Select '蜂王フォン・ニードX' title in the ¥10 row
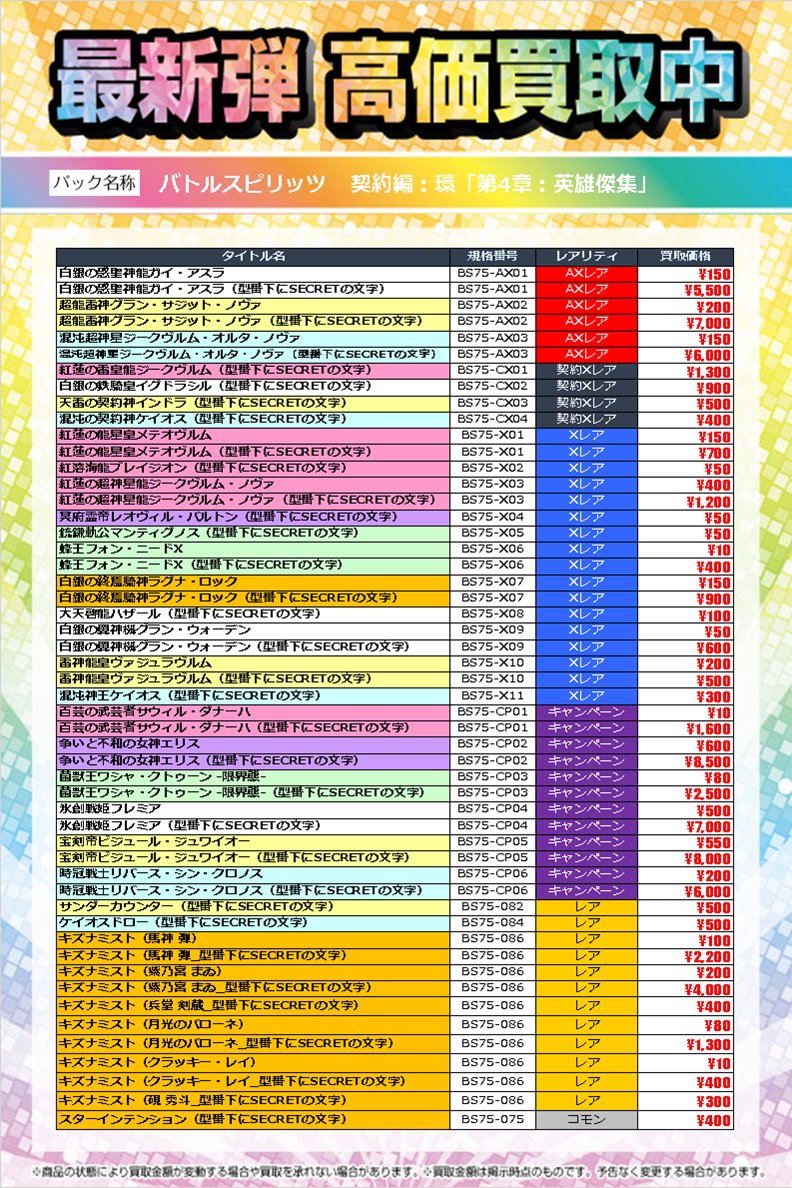This screenshot has height=1188, width=792. click(252, 549)
